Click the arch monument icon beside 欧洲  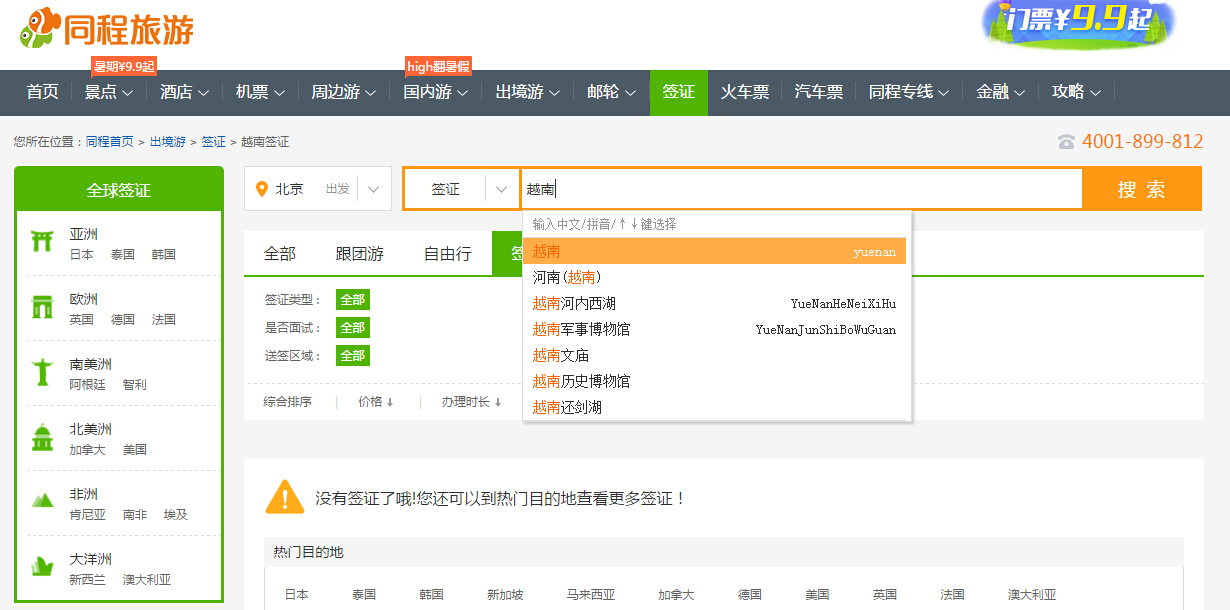[x=42, y=305]
